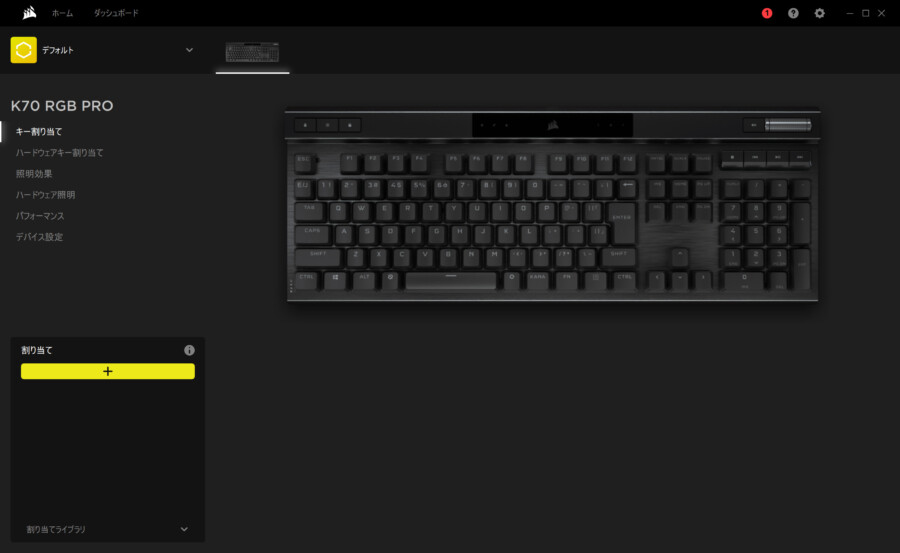
Task: Open the ダッシュボード menu
Action: pos(117,13)
